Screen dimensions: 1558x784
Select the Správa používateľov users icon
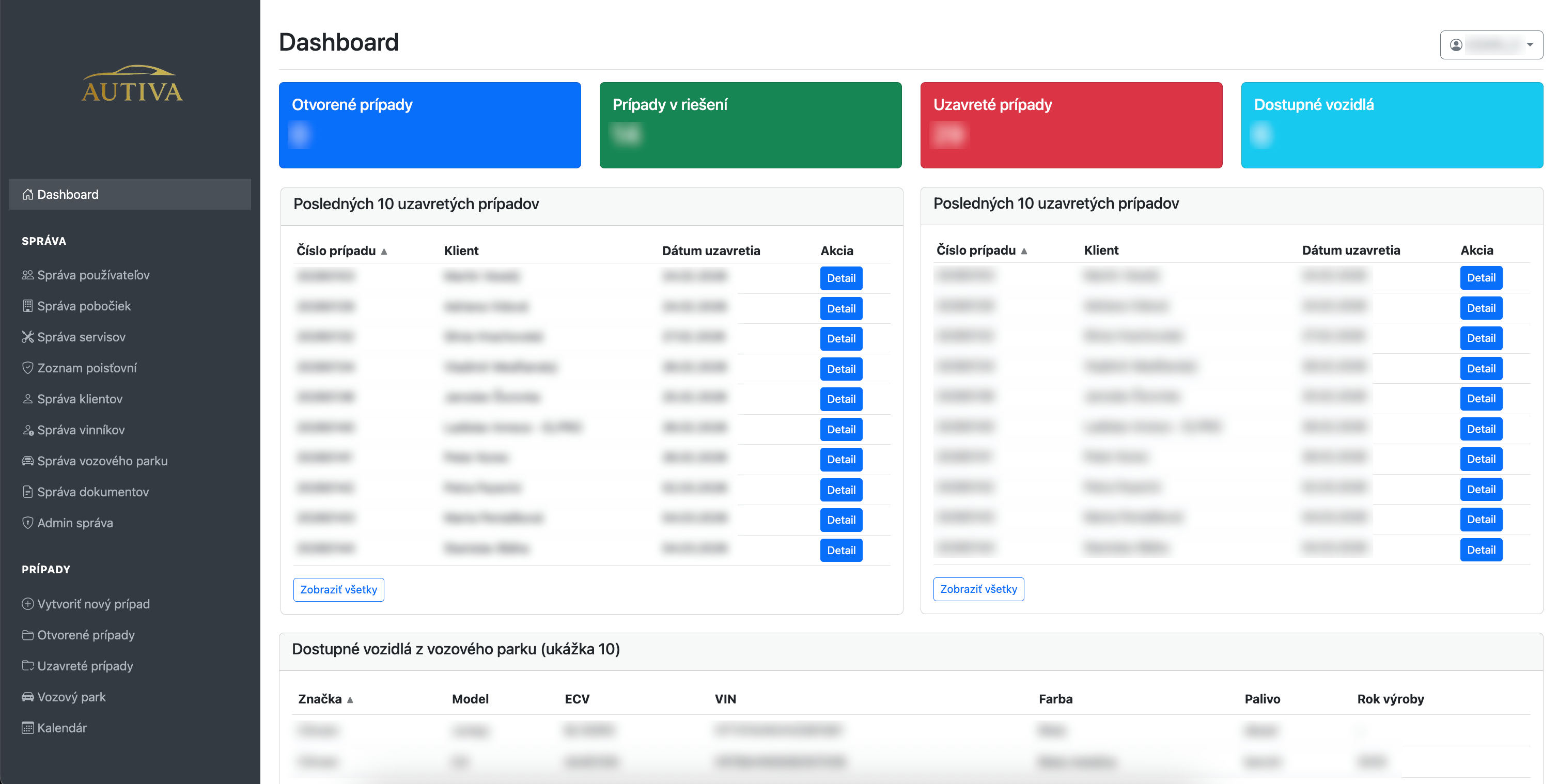tap(28, 274)
